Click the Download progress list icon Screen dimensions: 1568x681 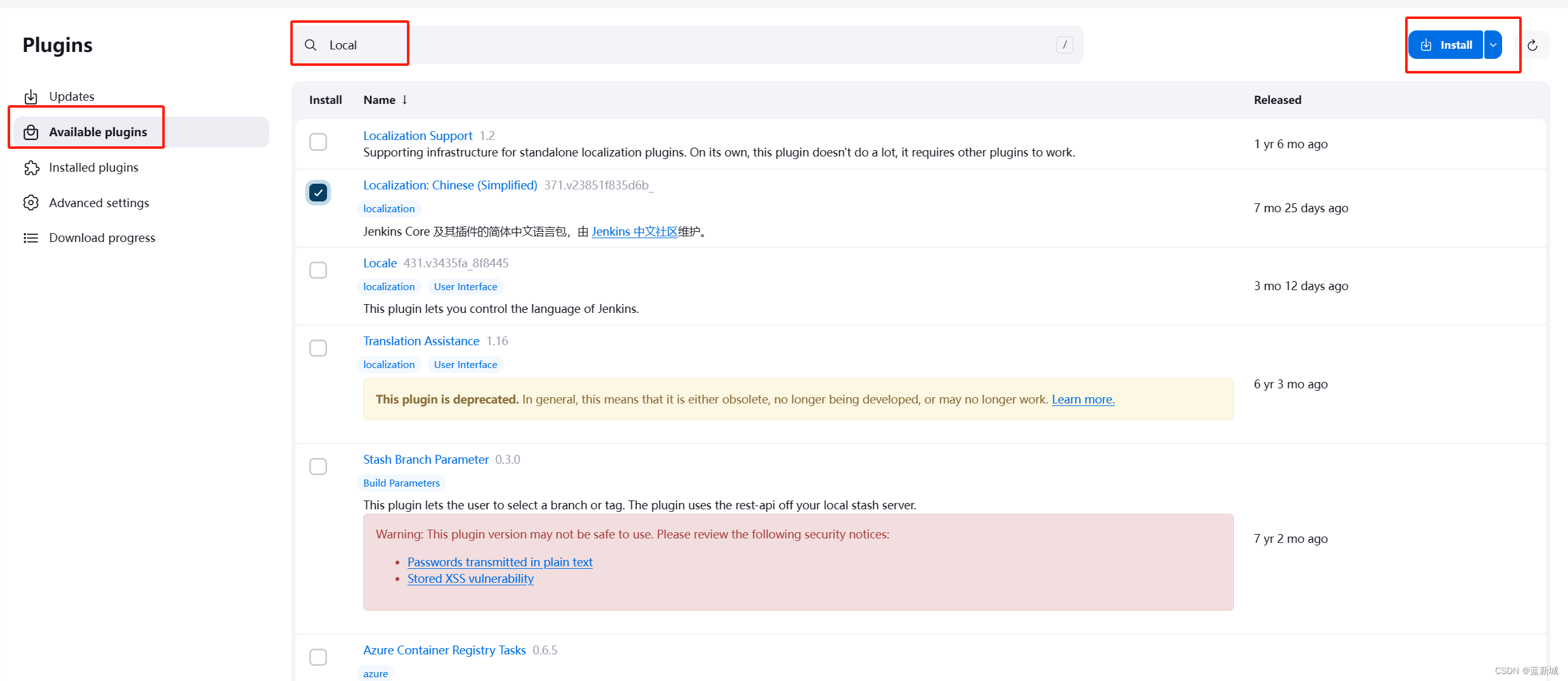[x=31, y=238]
